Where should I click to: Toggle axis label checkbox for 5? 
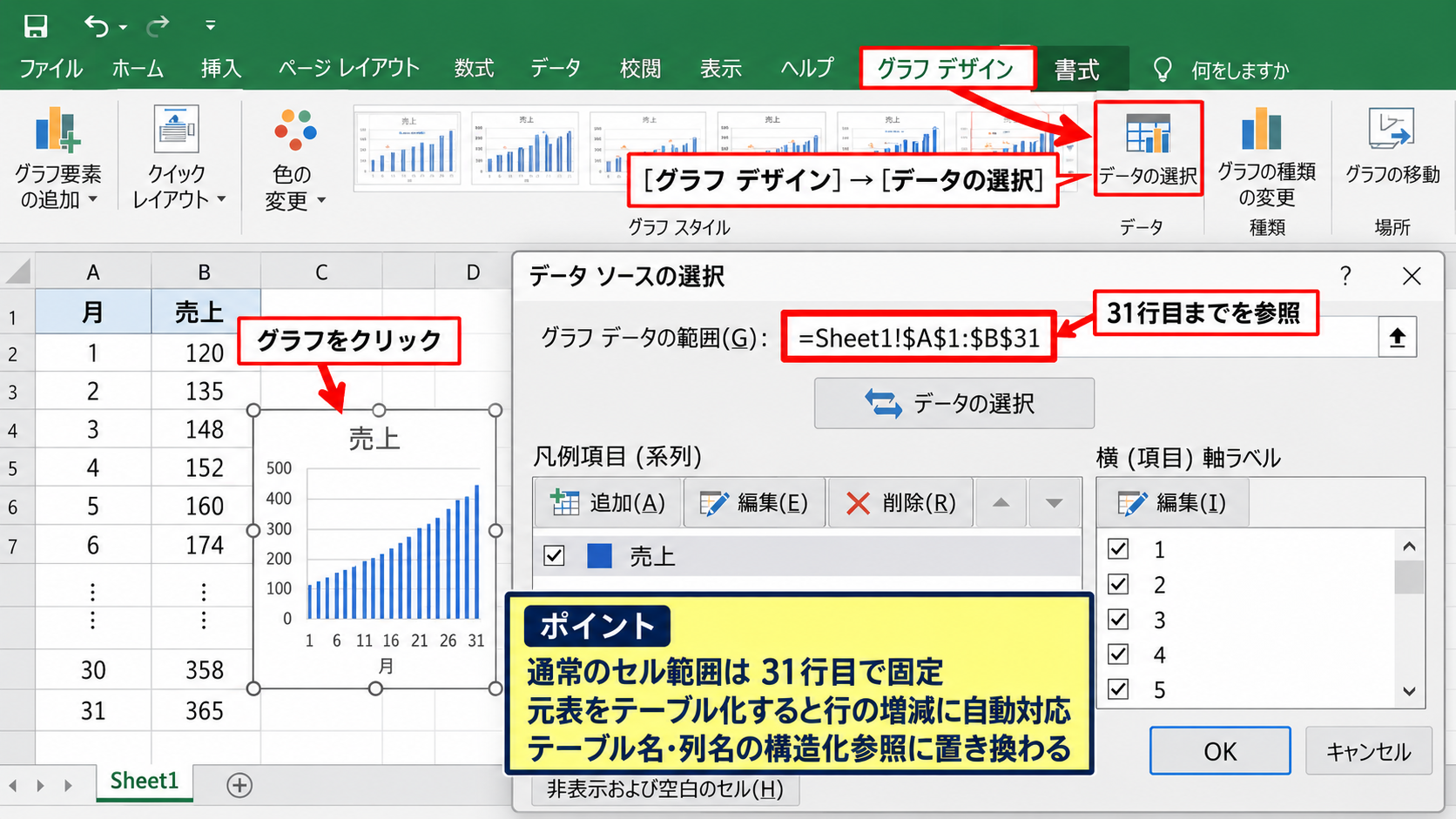tap(1118, 688)
